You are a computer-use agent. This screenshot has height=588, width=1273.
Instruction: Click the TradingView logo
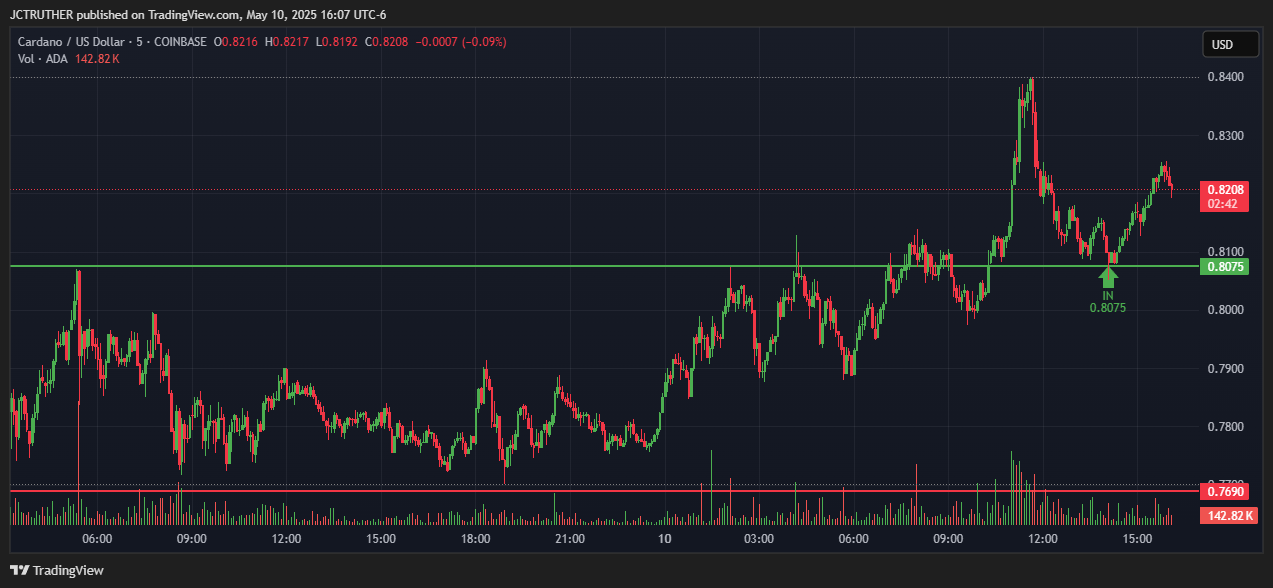58,570
